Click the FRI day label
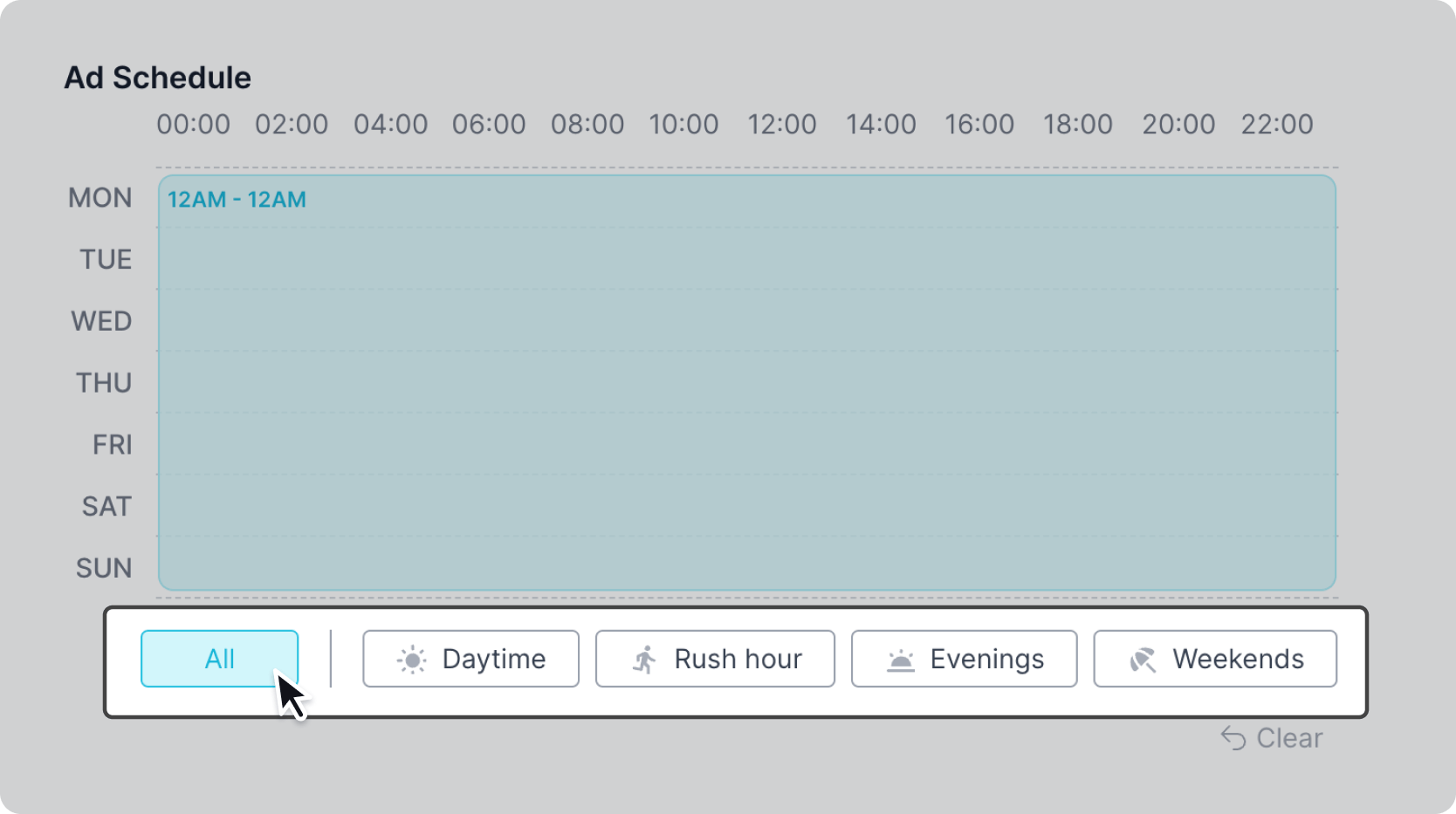This screenshot has height=814, width=1456. click(x=113, y=445)
